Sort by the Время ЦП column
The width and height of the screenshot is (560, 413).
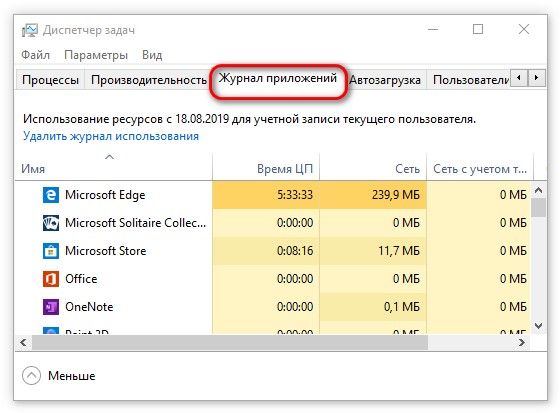266,166
